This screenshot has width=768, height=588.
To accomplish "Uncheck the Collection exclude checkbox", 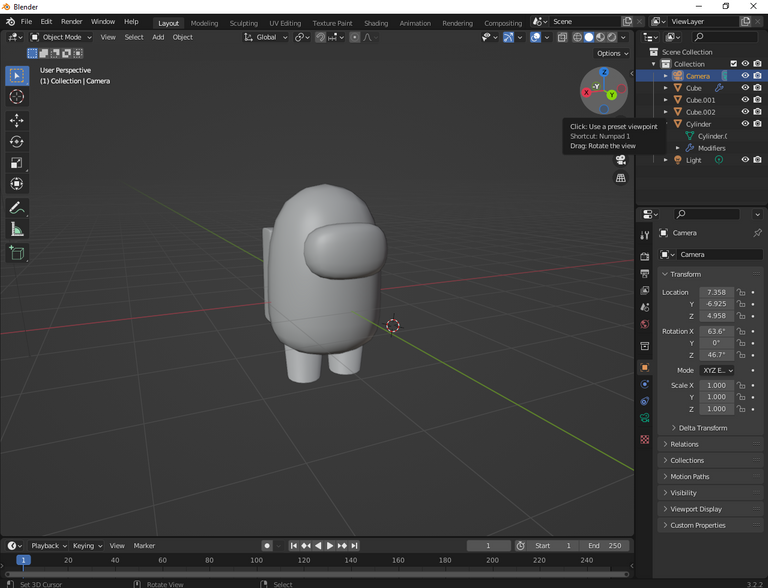I will pos(733,64).
